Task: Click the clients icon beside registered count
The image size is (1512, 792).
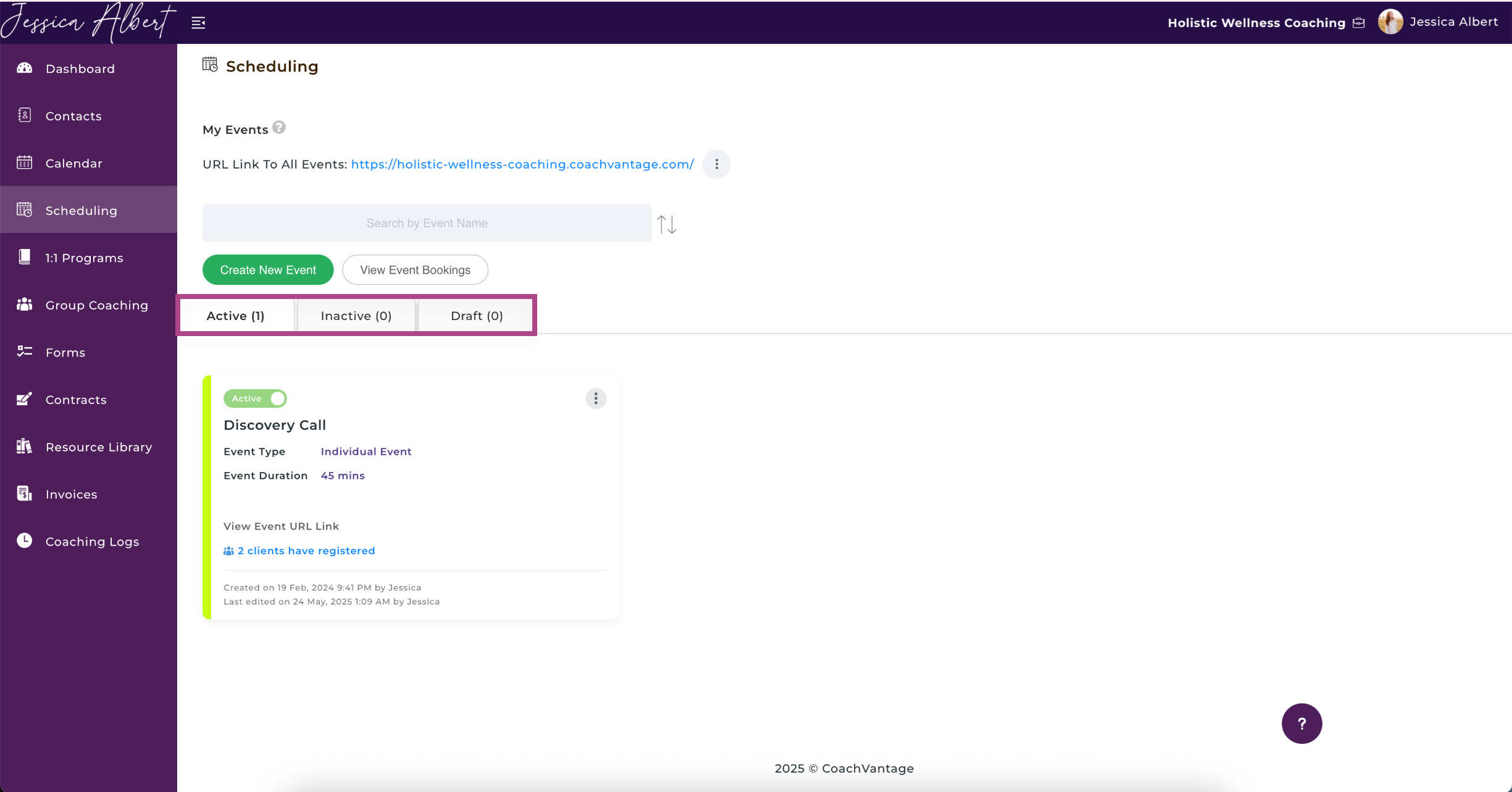Action: click(228, 551)
